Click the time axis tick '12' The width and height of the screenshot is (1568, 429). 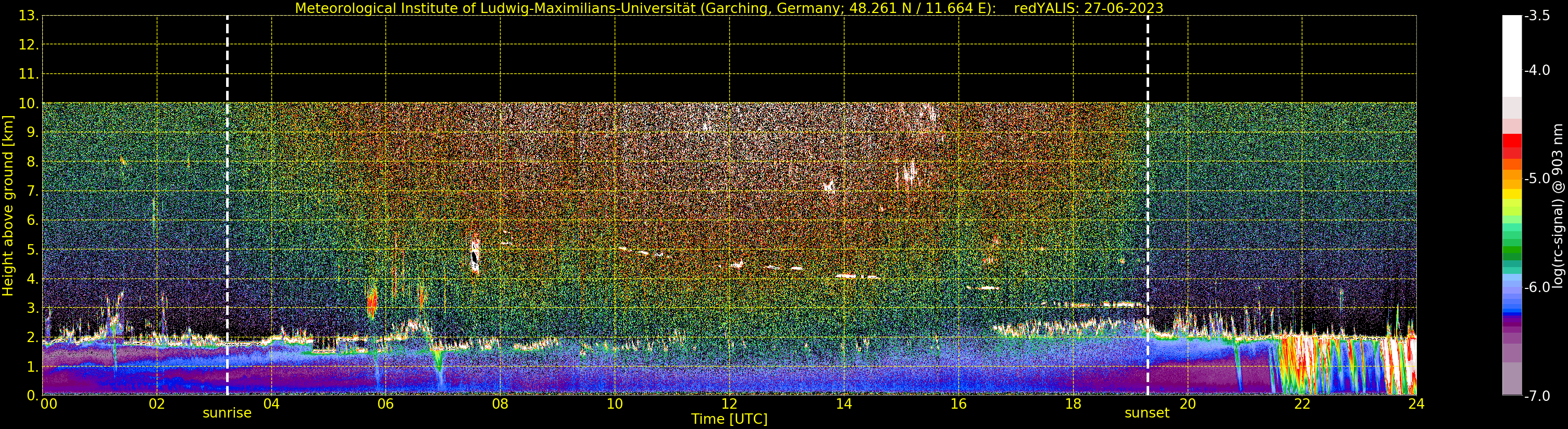729,404
